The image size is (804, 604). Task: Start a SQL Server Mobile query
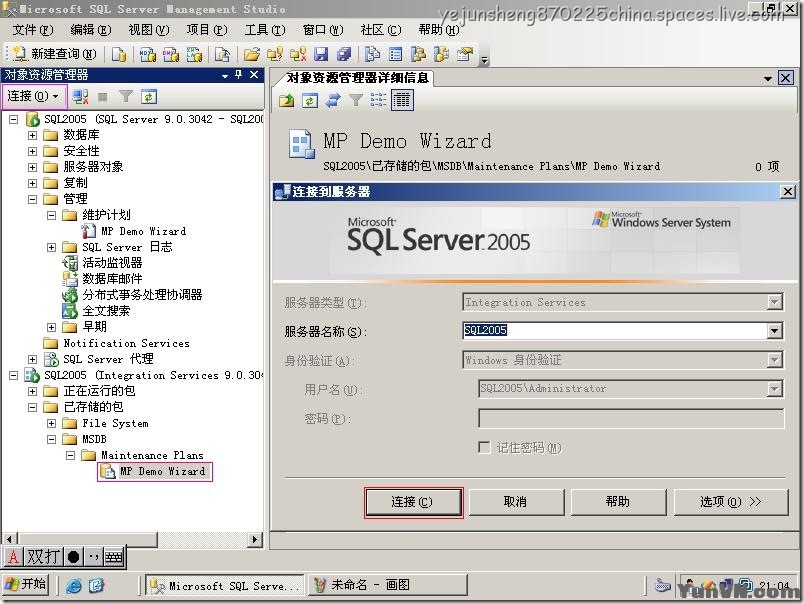click(223, 54)
